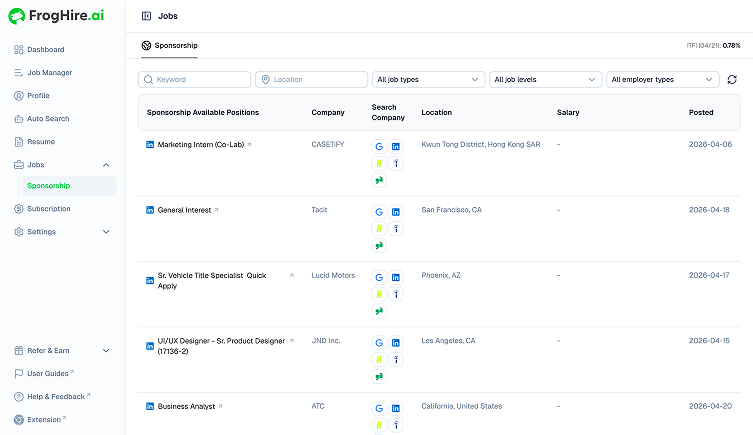Screen dimensions: 753x435
Task: Open the All job types dropdown
Action: coord(427,80)
